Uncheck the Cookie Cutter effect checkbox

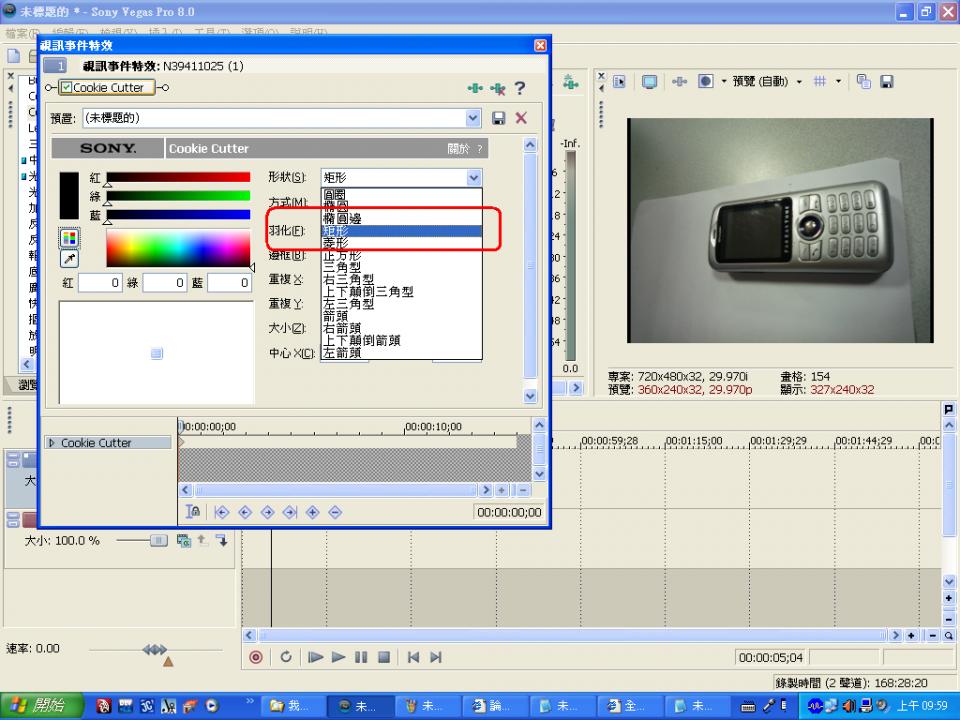point(67,88)
